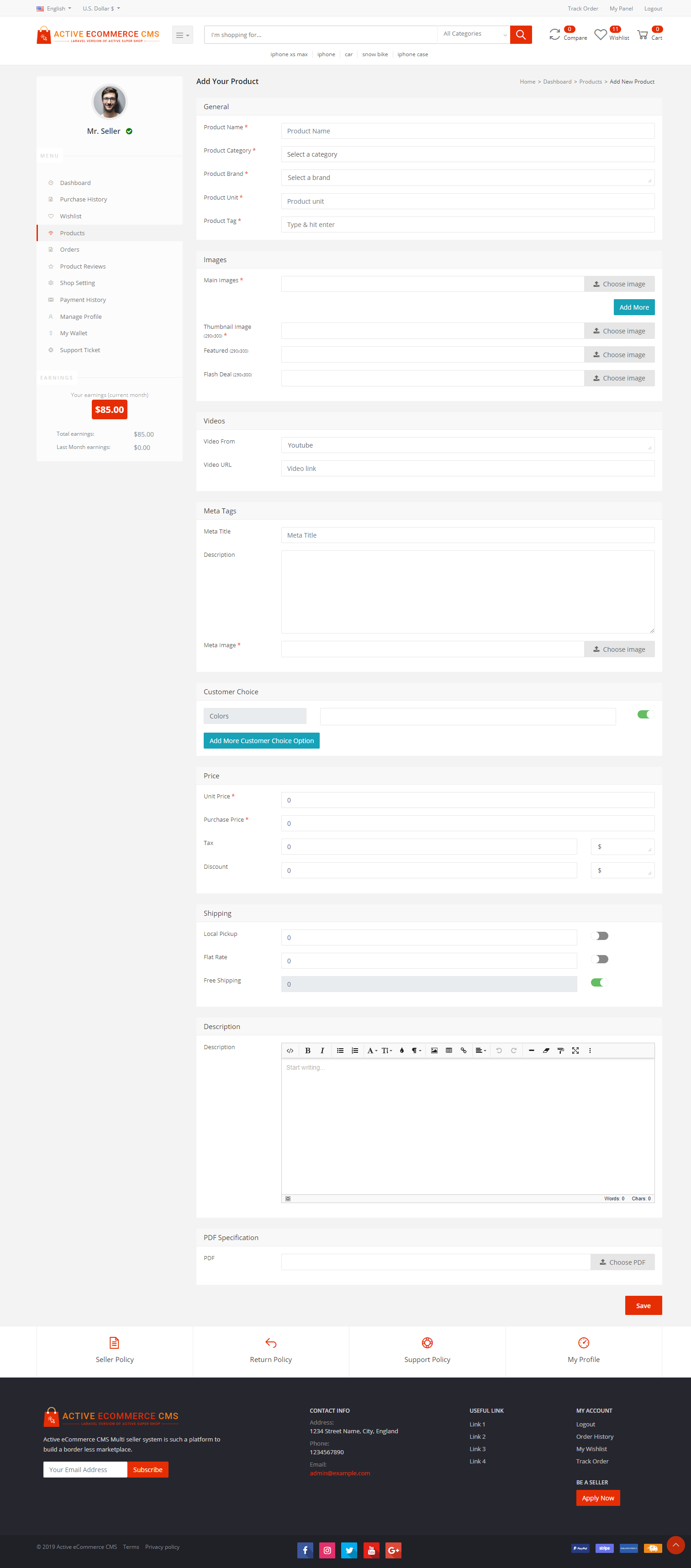Switch editor to fullscreen mode
This screenshot has height=1568, width=691.
tap(575, 1050)
